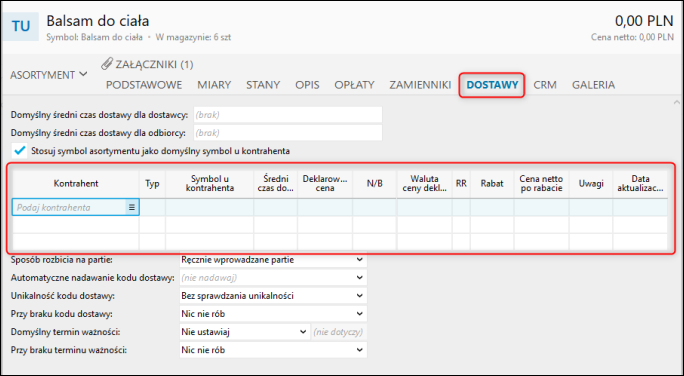This screenshot has width=684, height=376.
Task: Switch to the OPIS tab
Action: coord(307,85)
